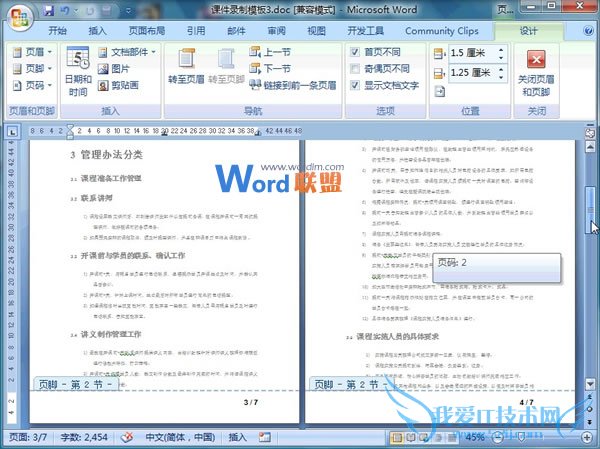Switch to Draft view
Viewport: 600px width, 449px height.
point(452,437)
